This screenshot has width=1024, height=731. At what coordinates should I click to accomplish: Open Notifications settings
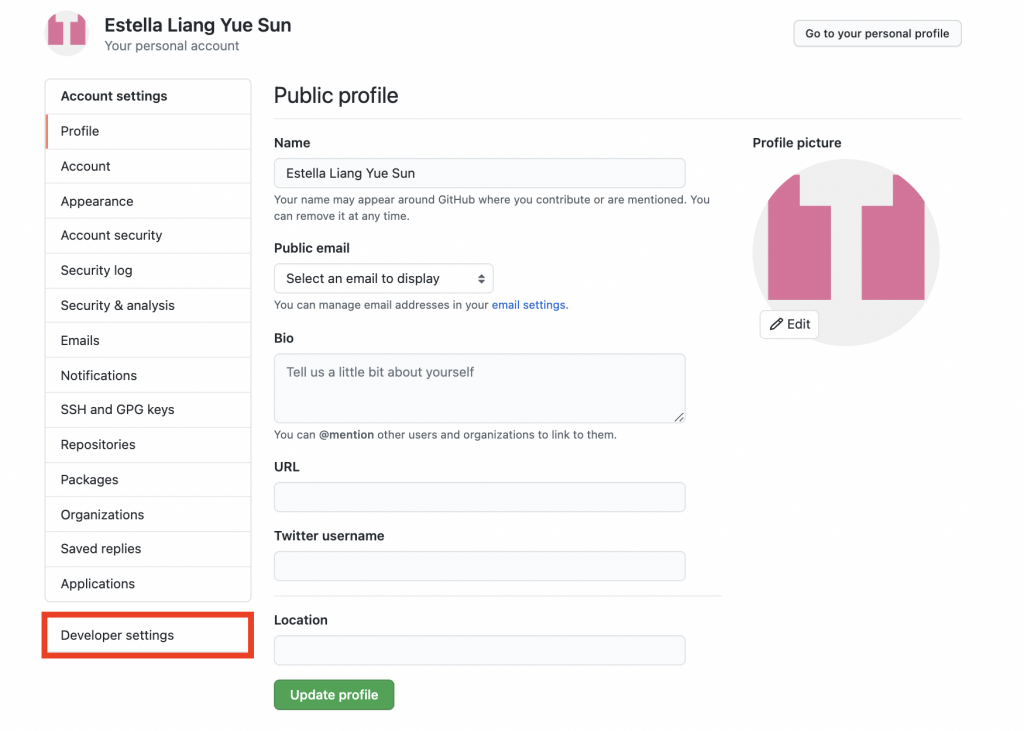[148, 376]
